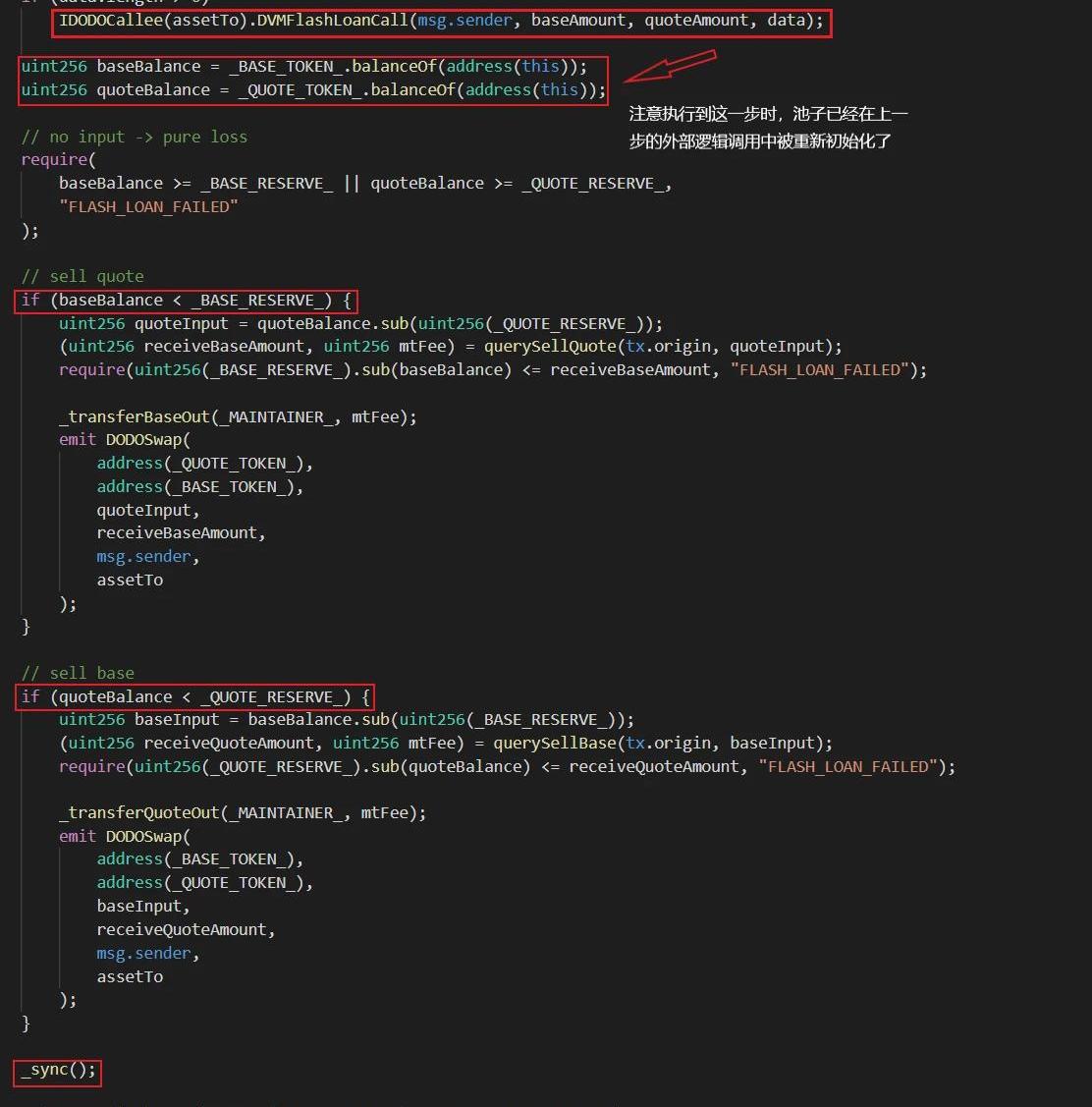1092x1107 pixels.
Task: Click the boxed quoteBalance < _QUOTE_RESERVE_ condition
Action: [x=196, y=697]
